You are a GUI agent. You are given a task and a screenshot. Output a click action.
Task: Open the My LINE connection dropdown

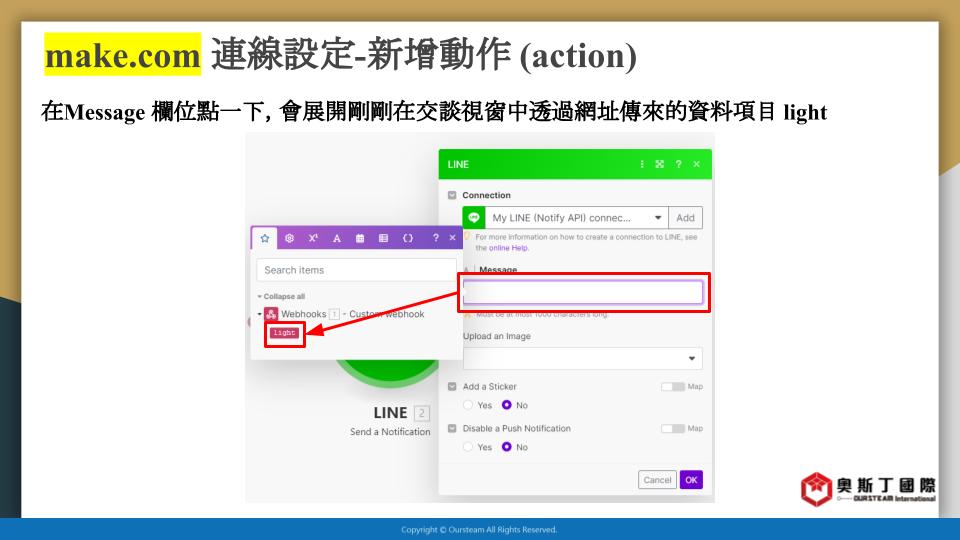(x=576, y=217)
